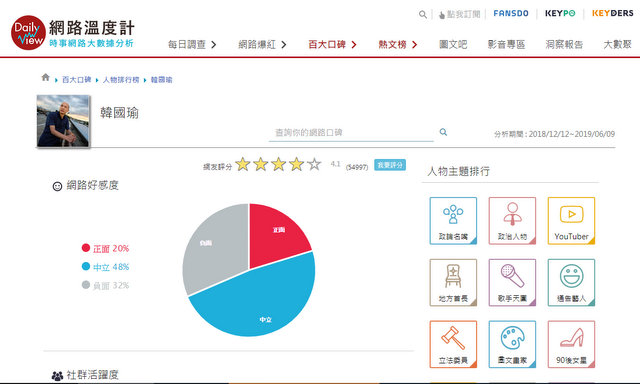Rate with the third star
640x384 pixels.
coord(278,164)
